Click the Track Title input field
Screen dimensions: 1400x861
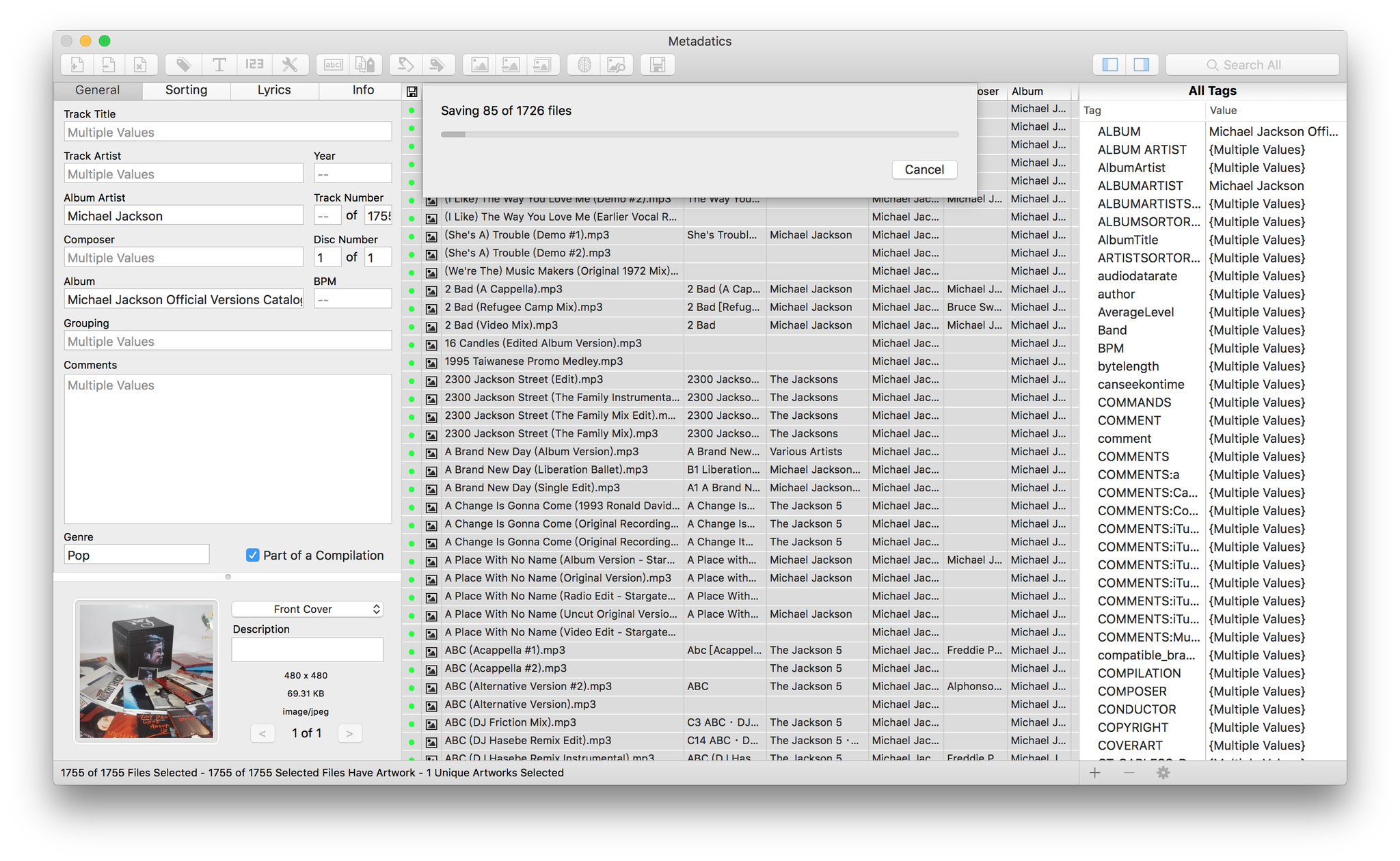tap(228, 132)
